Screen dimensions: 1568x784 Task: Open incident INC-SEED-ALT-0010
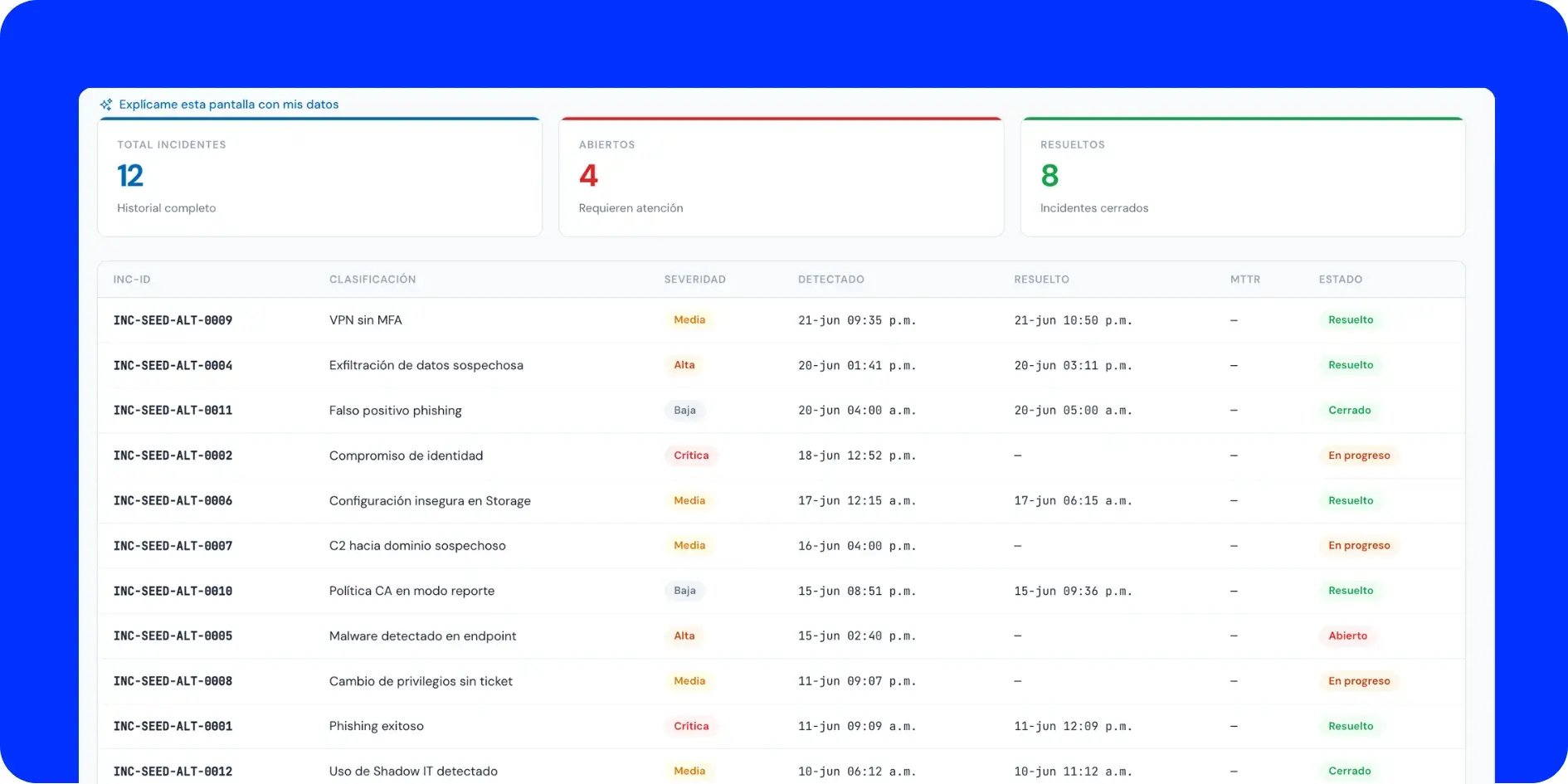(173, 591)
